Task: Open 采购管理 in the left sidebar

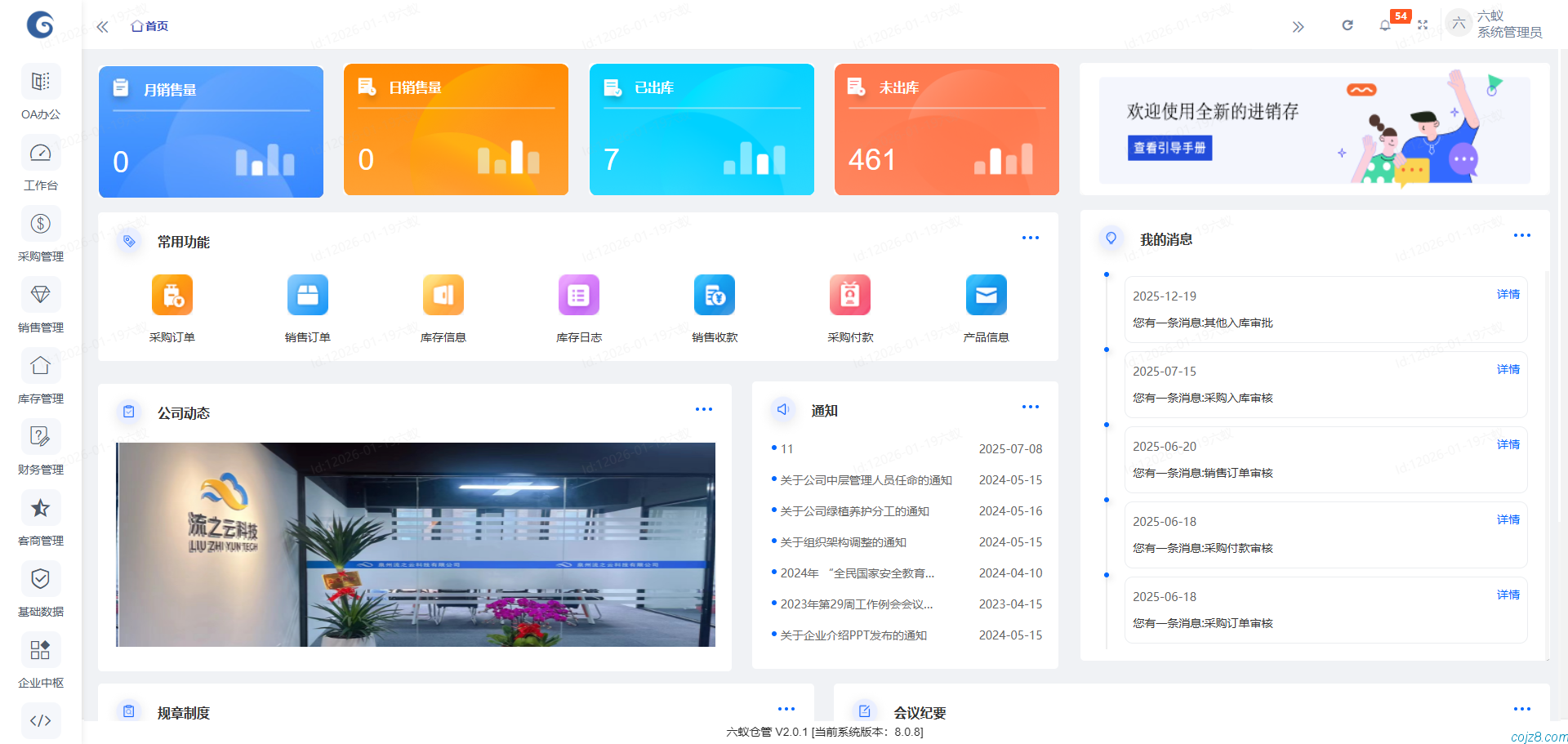Action: (x=40, y=233)
